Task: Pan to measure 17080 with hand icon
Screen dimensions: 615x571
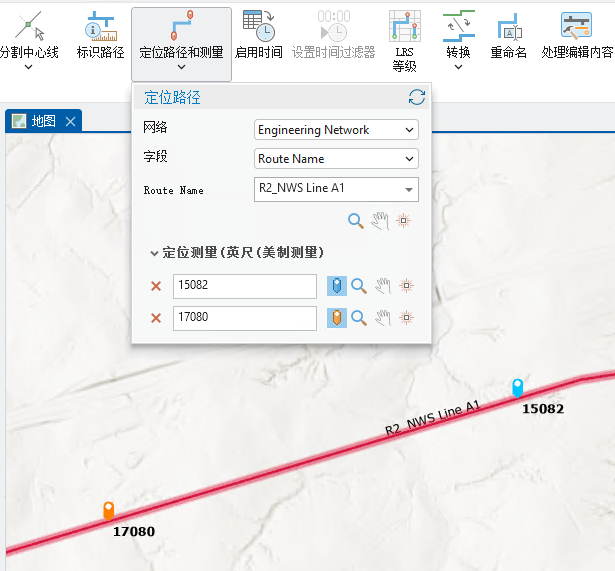Action: point(381,318)
